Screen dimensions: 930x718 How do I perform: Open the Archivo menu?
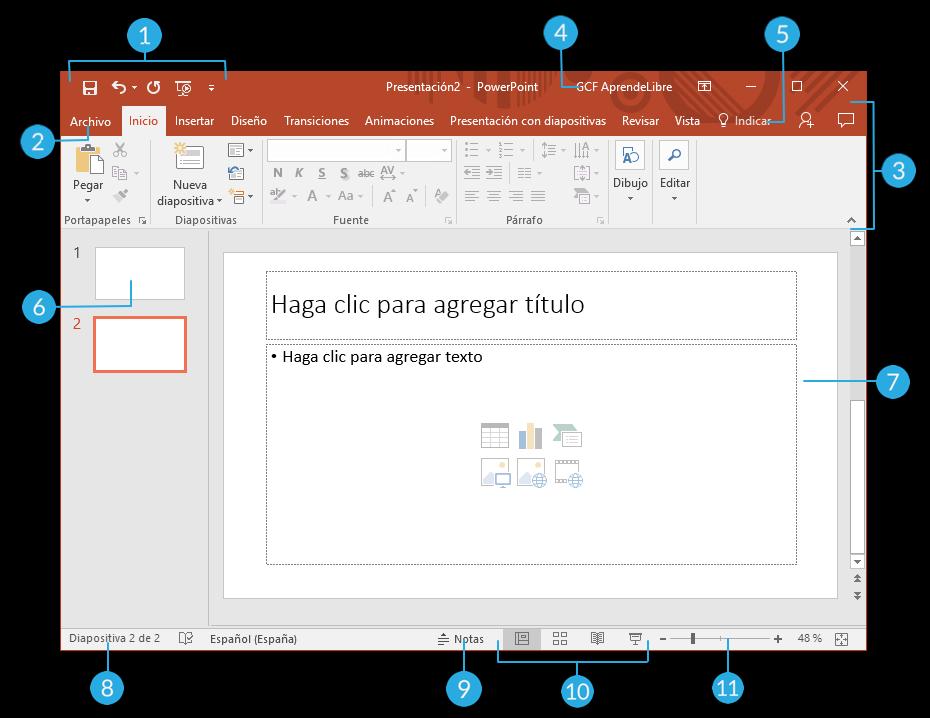tap(90, 121)
